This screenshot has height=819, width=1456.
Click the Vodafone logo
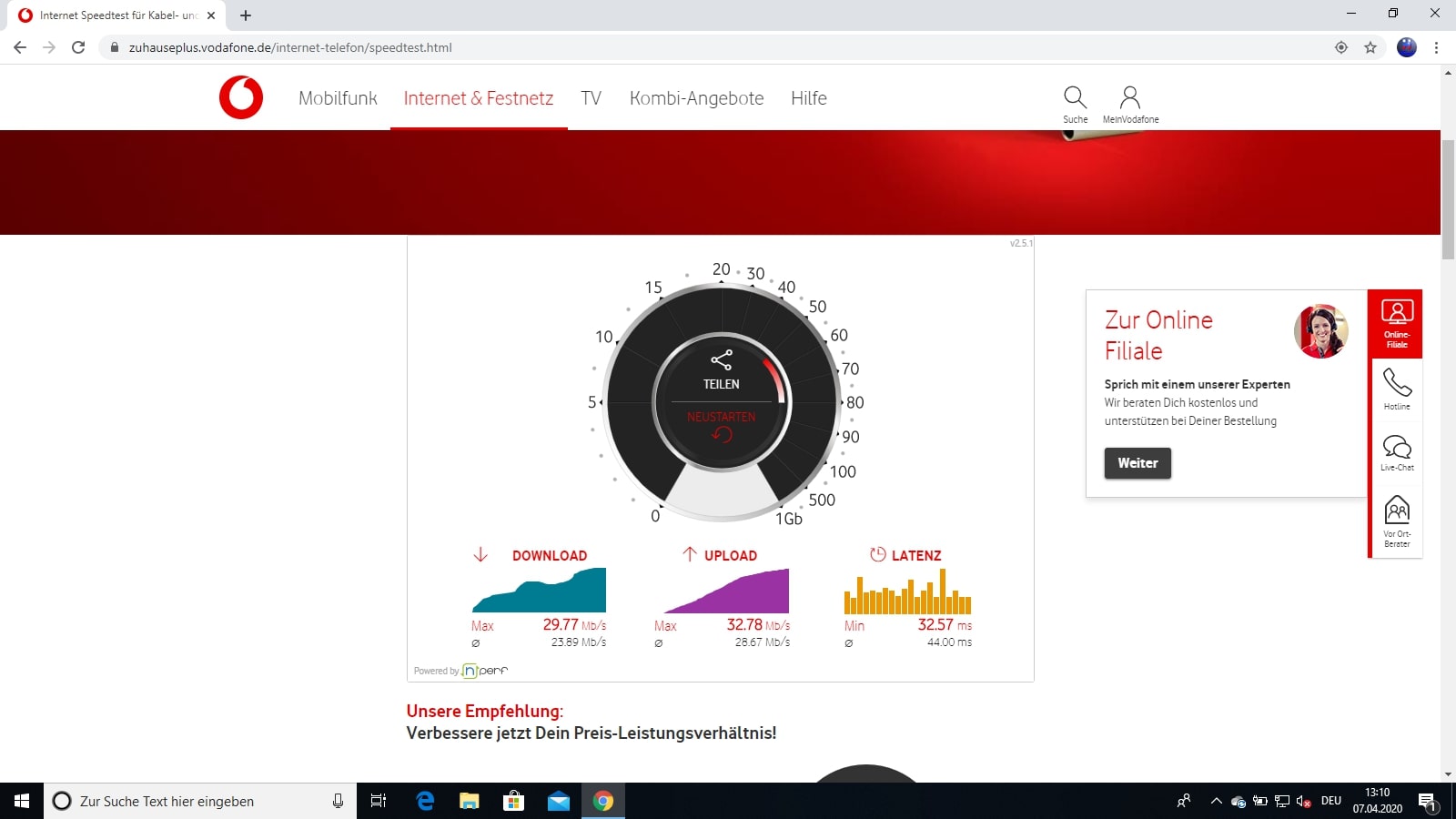(x=241, y=97)
